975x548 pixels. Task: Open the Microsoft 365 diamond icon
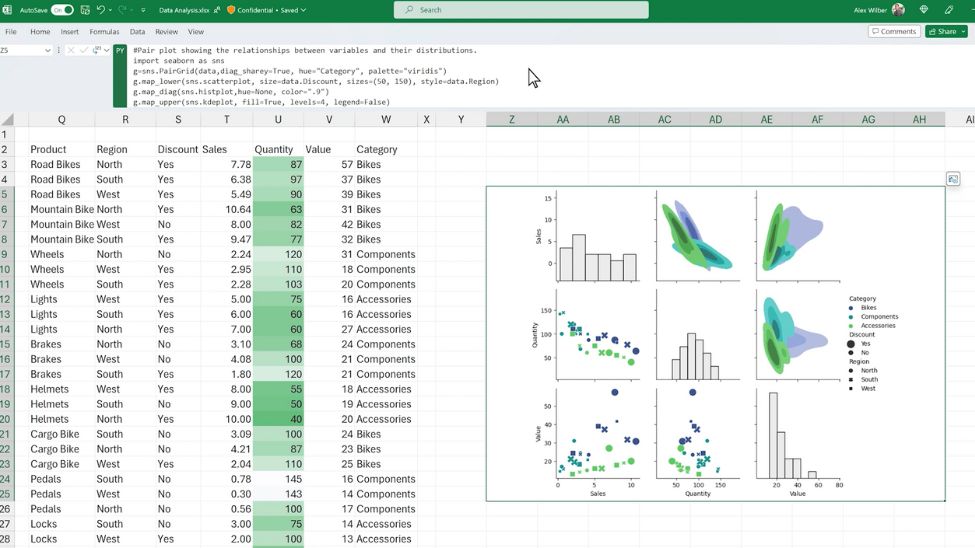(923, 10)
